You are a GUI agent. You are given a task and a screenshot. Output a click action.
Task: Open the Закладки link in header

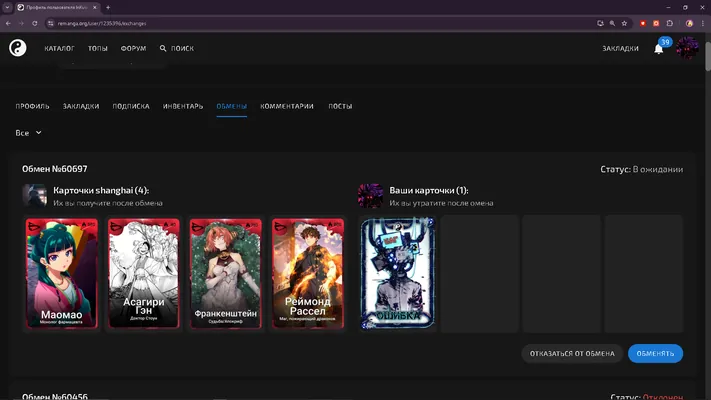coord(620,48)
